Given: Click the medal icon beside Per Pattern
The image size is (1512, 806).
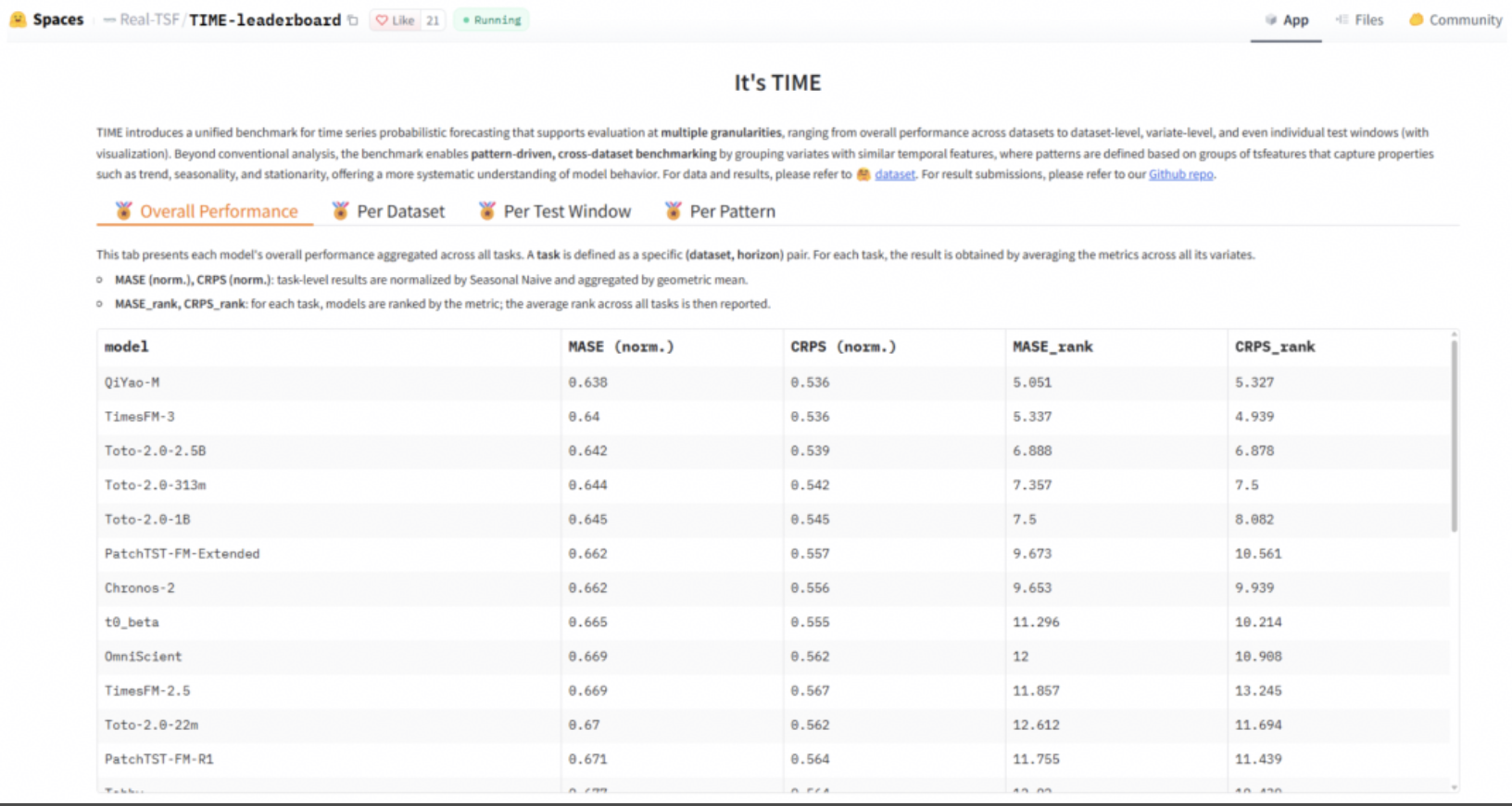Looking at the screenshot, I should point(674,211).
